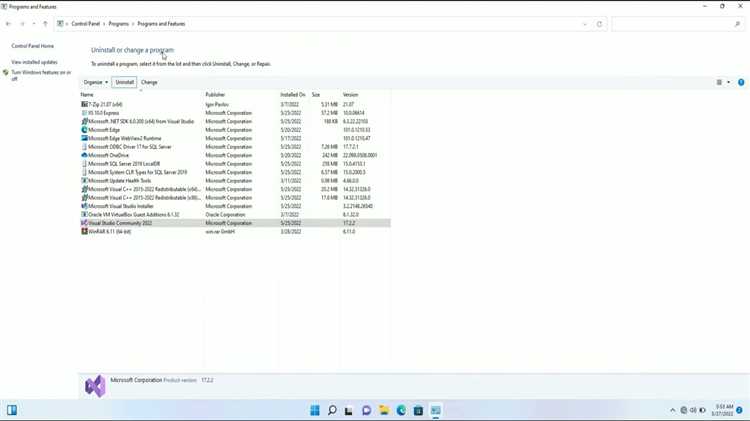Click the large Visual Studio logo in details pane
The width and height of the screenshot is (750, 421).
tap(95, 386)
